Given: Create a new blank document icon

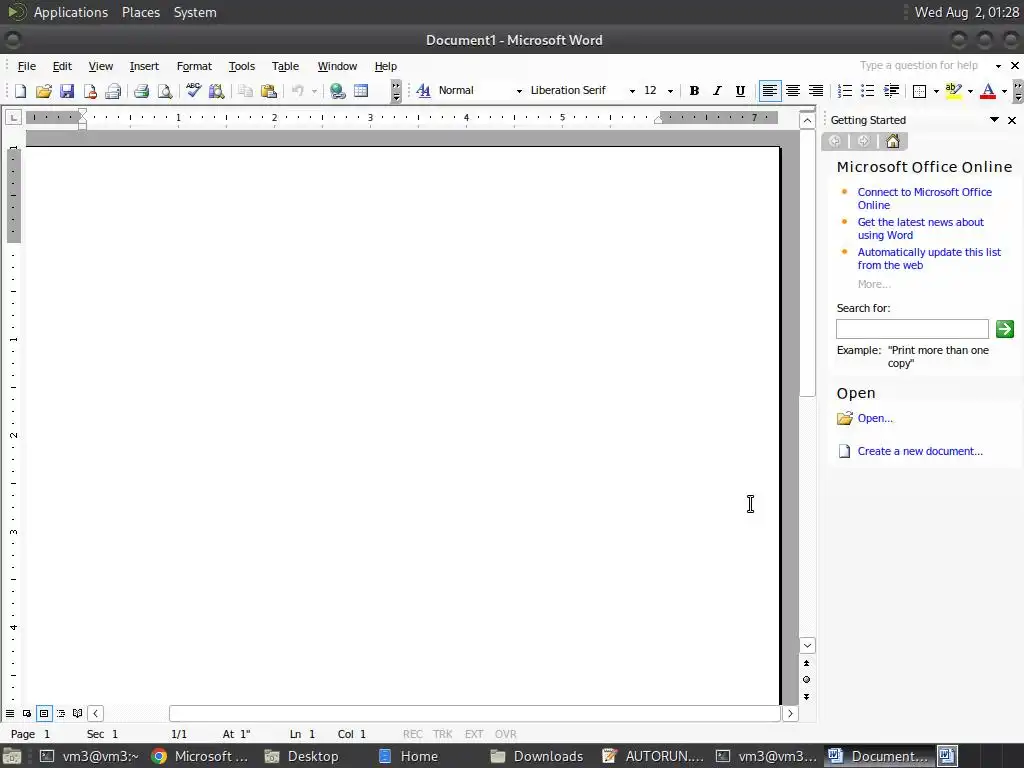Looking at the screenshot, I should coord(20,91).
